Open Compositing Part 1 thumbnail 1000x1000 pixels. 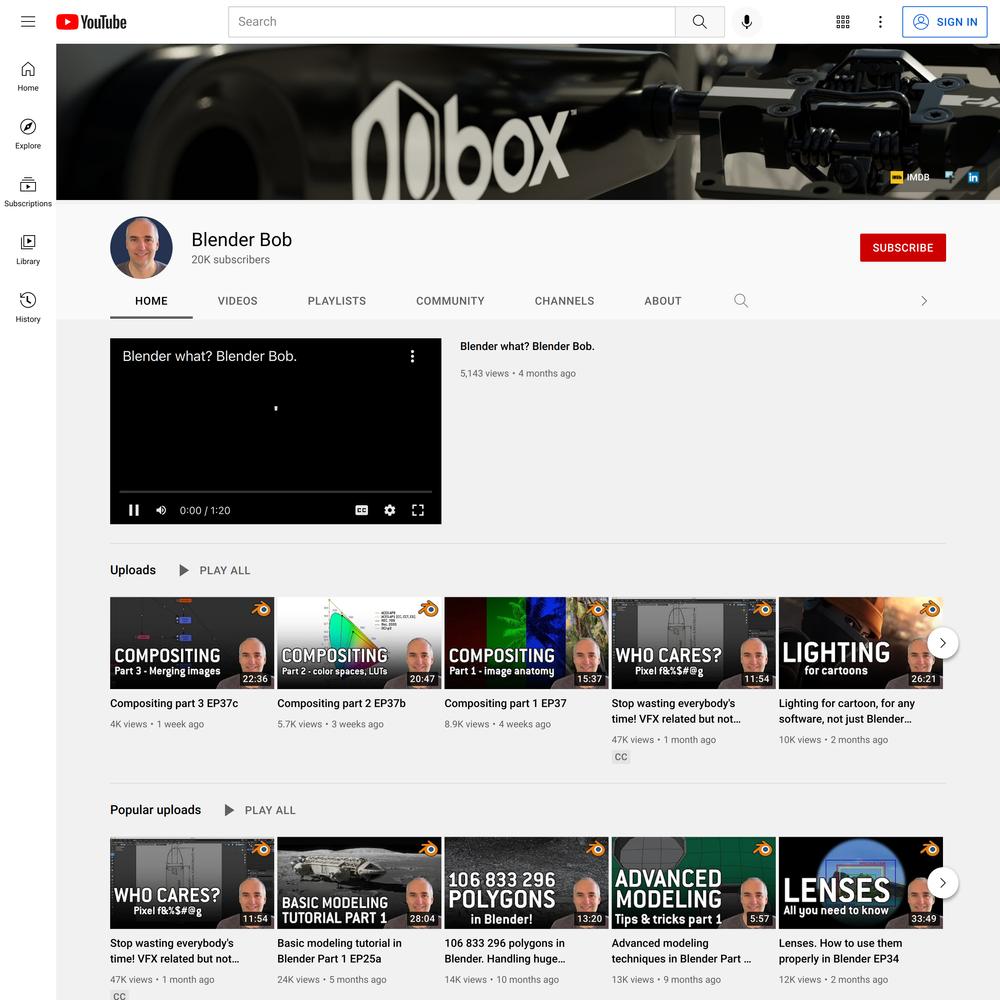click(x=526, y=643)
